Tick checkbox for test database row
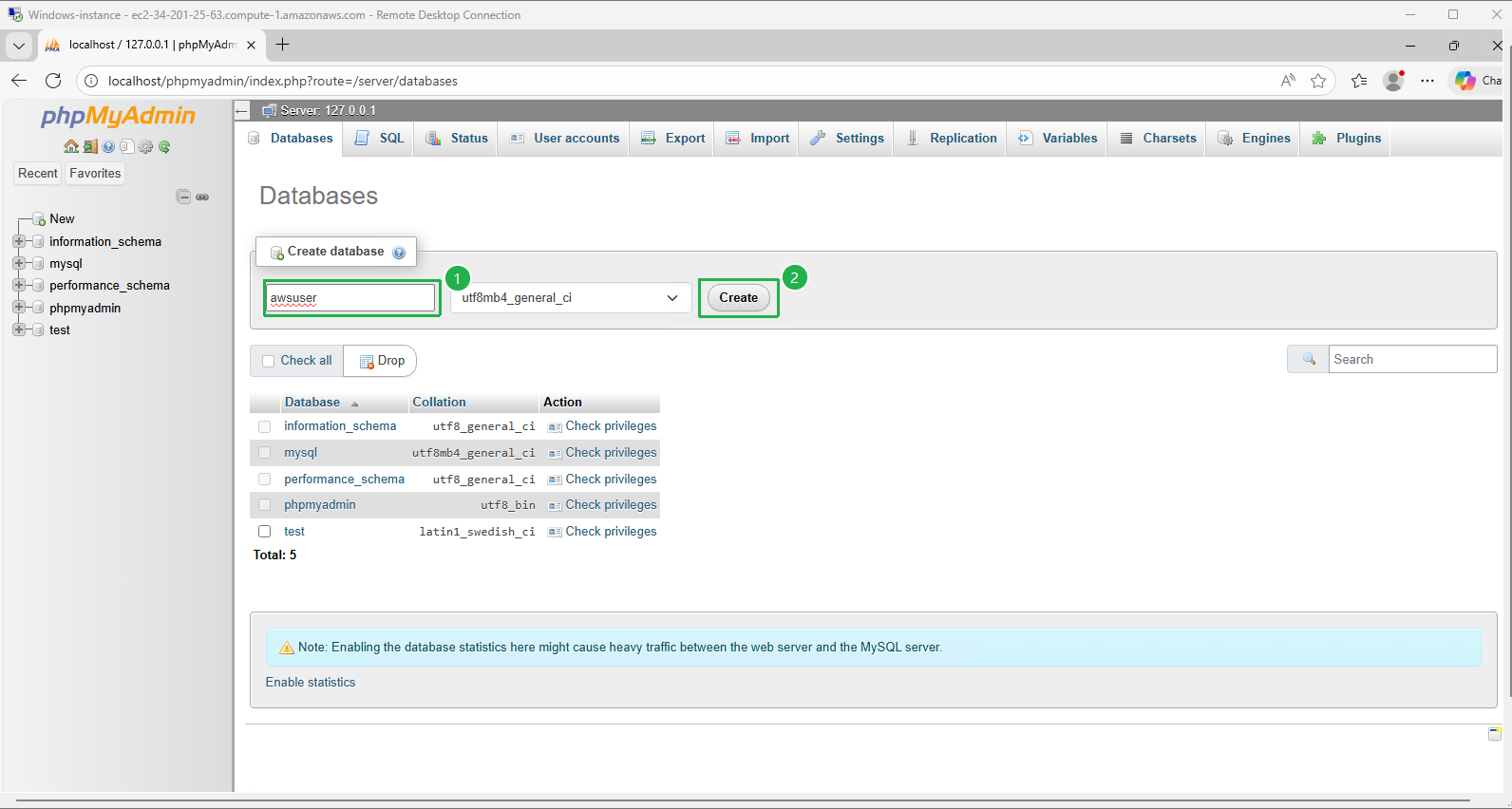Image resolution: width=1512 pixels, height=809 pixels. click(264, 532)
